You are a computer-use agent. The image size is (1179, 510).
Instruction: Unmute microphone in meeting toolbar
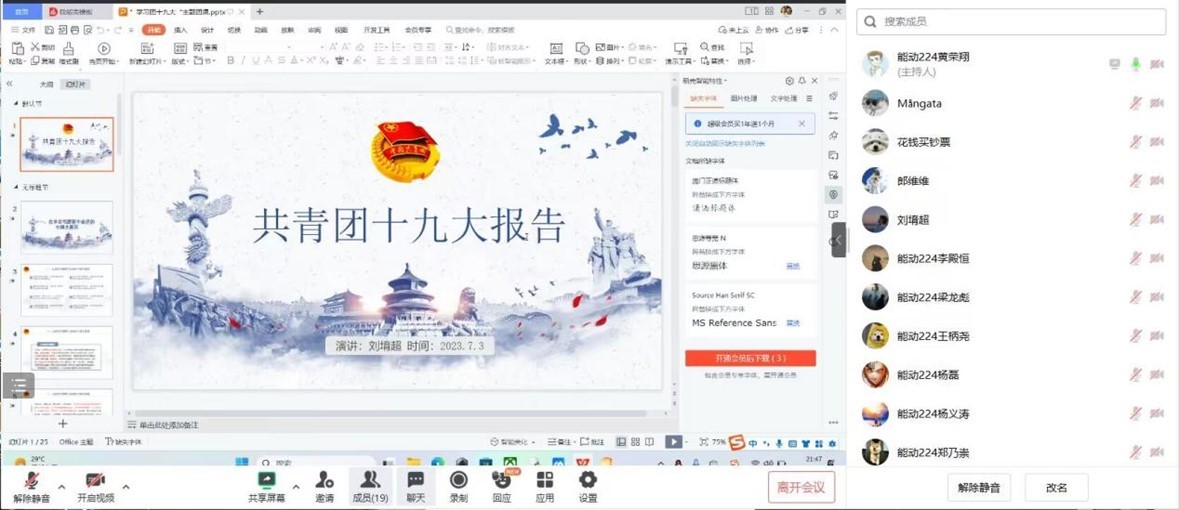tap(31, 482)
